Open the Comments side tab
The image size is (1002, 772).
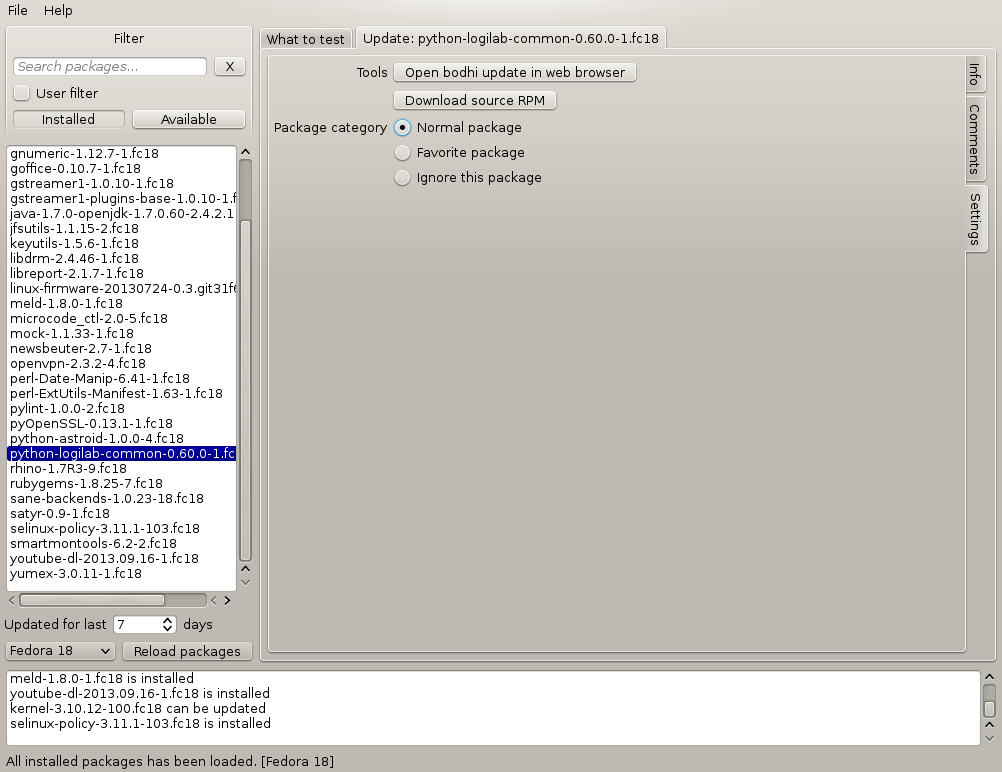point(975,139)
